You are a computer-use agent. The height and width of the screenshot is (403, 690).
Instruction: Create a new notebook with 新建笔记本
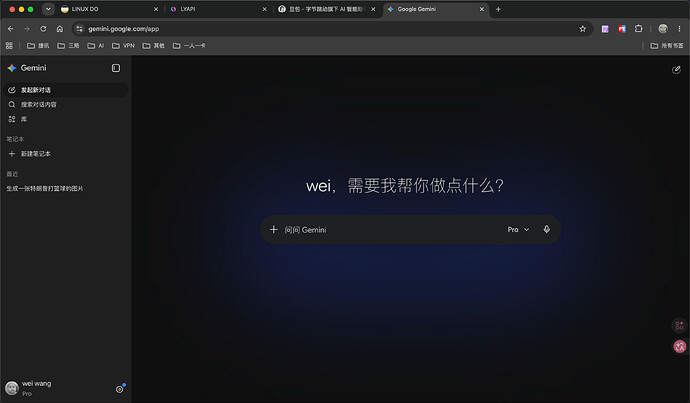coord(66,154)
